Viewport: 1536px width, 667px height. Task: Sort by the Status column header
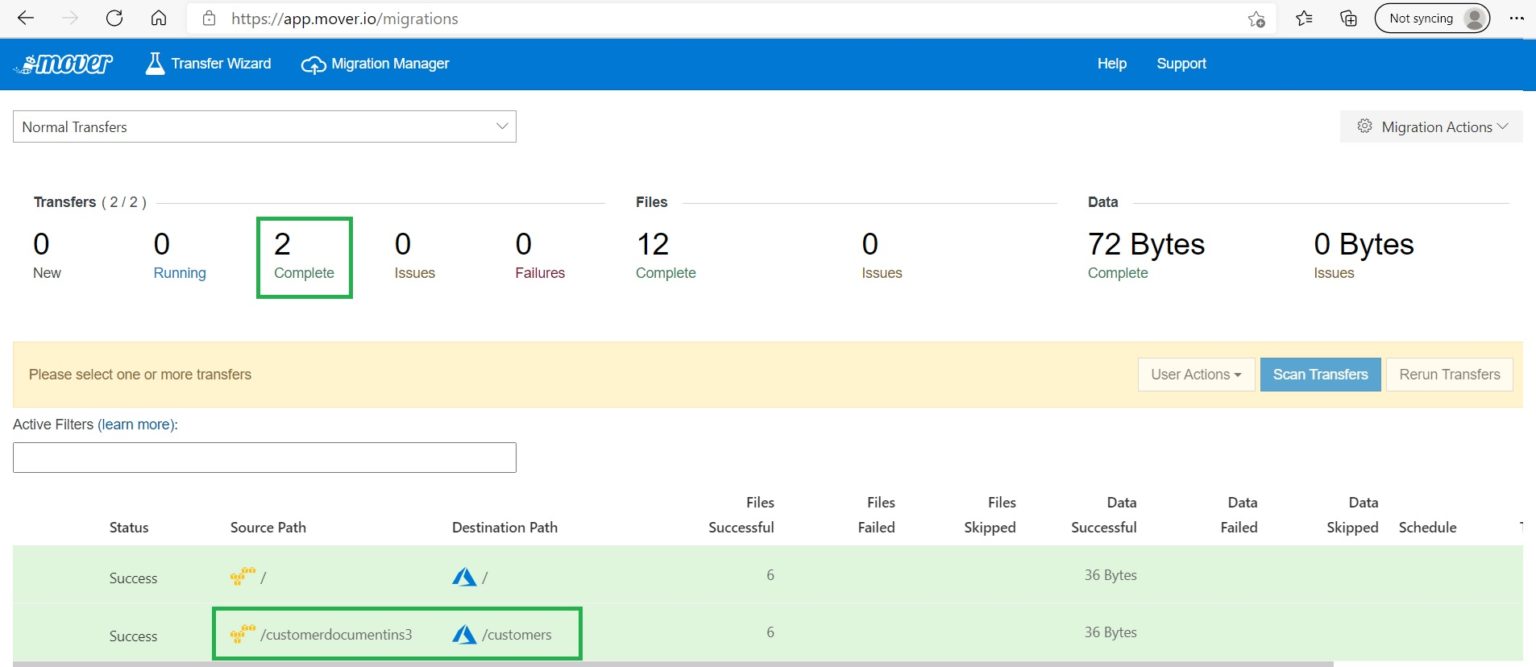pyautogui.click(x=129, y=527)
